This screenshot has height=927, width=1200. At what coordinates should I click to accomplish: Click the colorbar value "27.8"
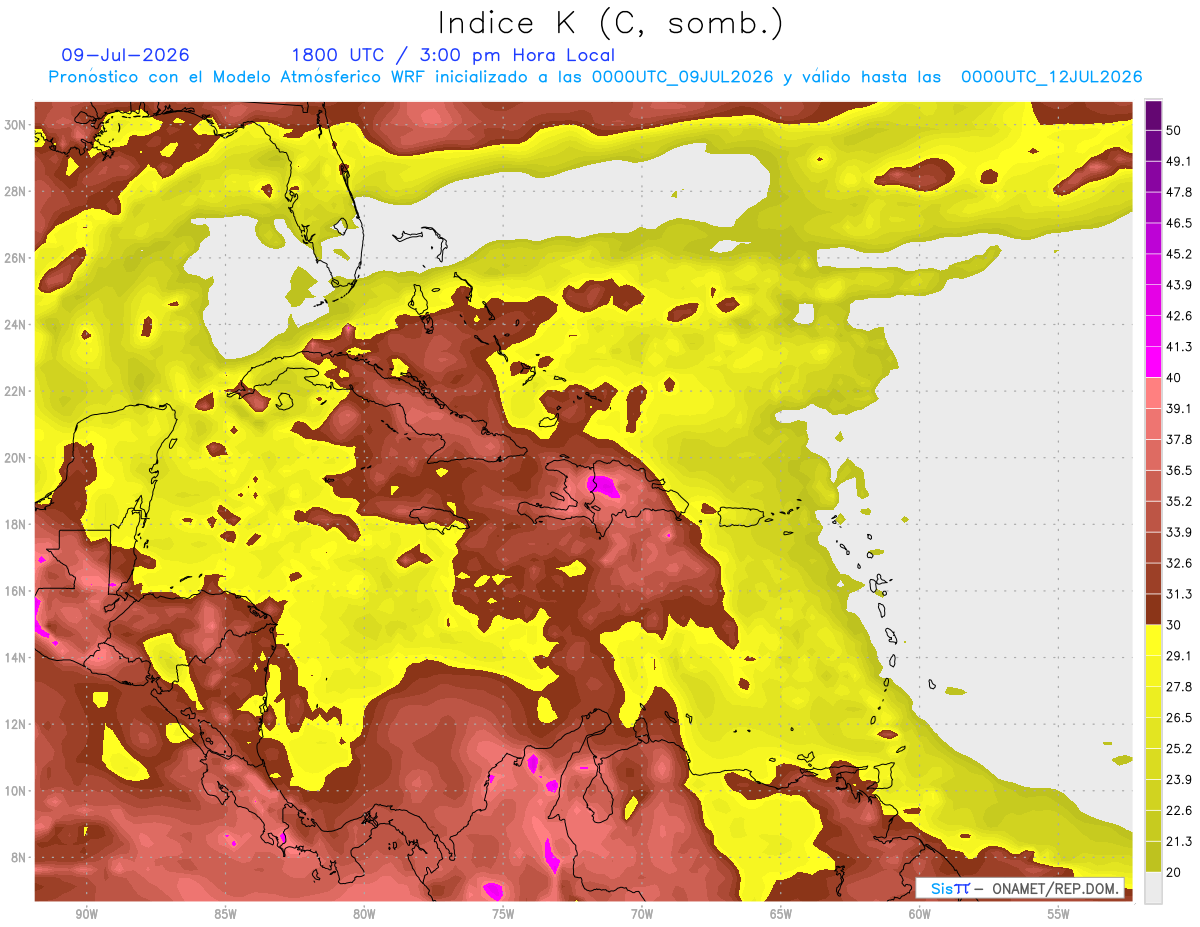click(1179, 687)
